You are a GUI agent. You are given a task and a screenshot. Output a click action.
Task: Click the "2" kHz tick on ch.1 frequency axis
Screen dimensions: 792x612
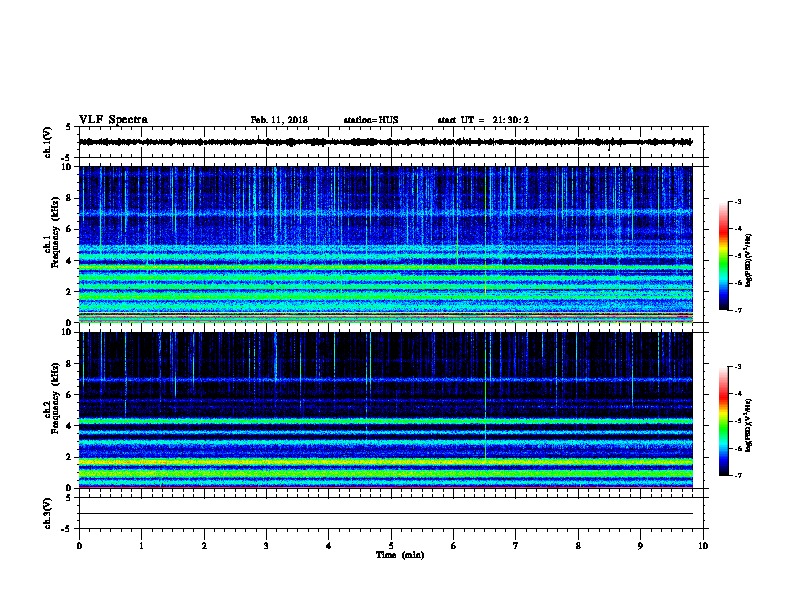pos(69,292)
